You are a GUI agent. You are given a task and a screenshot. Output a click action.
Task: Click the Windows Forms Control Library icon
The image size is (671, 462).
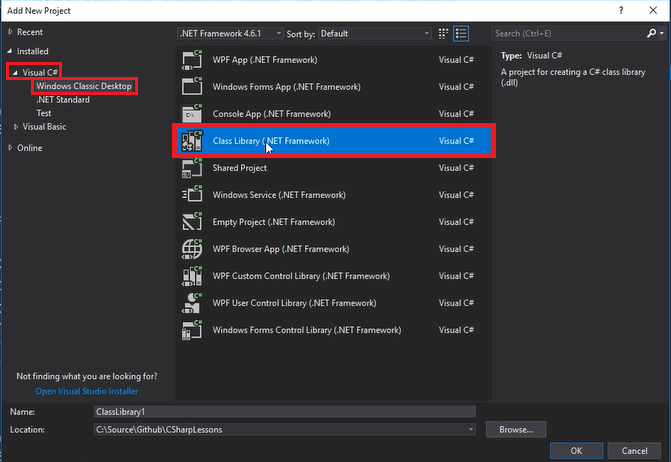click(192, 330)
